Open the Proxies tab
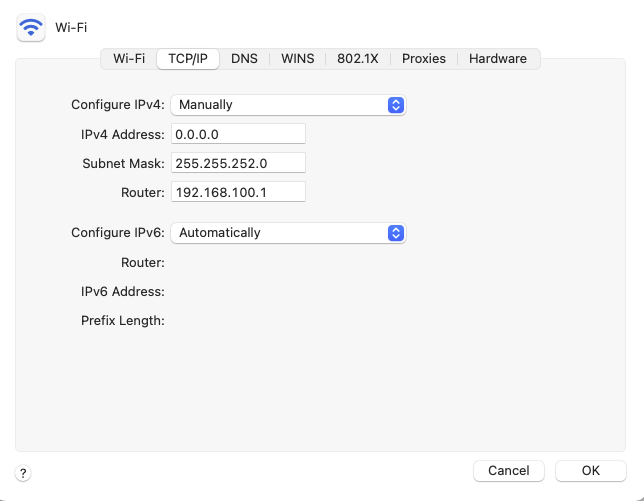 point(423,59)
